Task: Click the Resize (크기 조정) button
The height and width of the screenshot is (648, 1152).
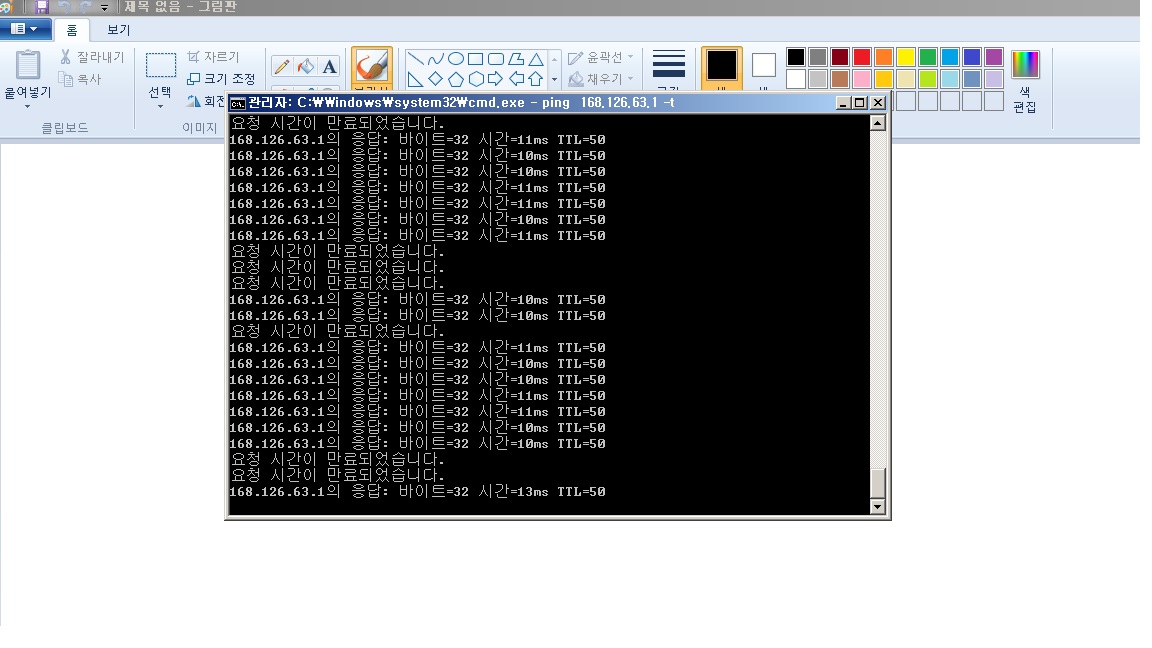Action: pos(221,79)
